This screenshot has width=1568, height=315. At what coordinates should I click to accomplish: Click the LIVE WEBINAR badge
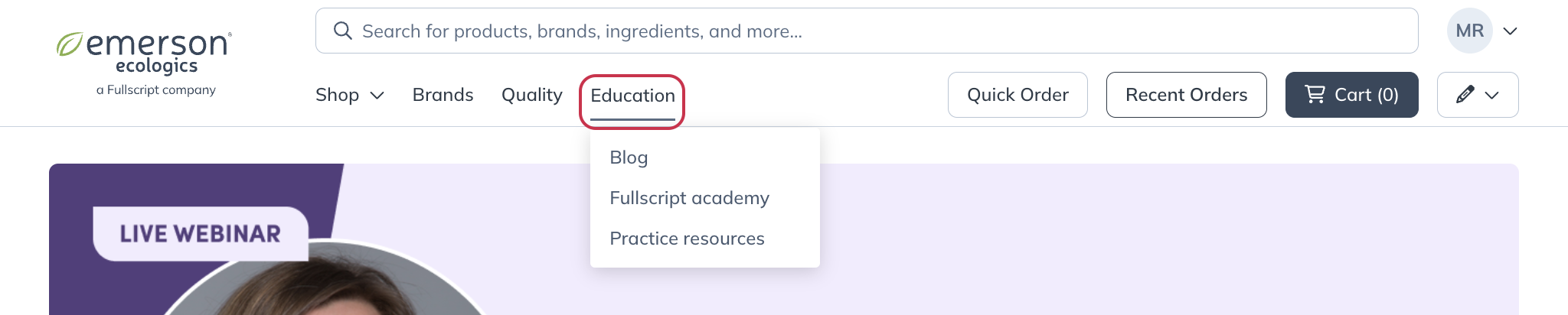point(201,233)
